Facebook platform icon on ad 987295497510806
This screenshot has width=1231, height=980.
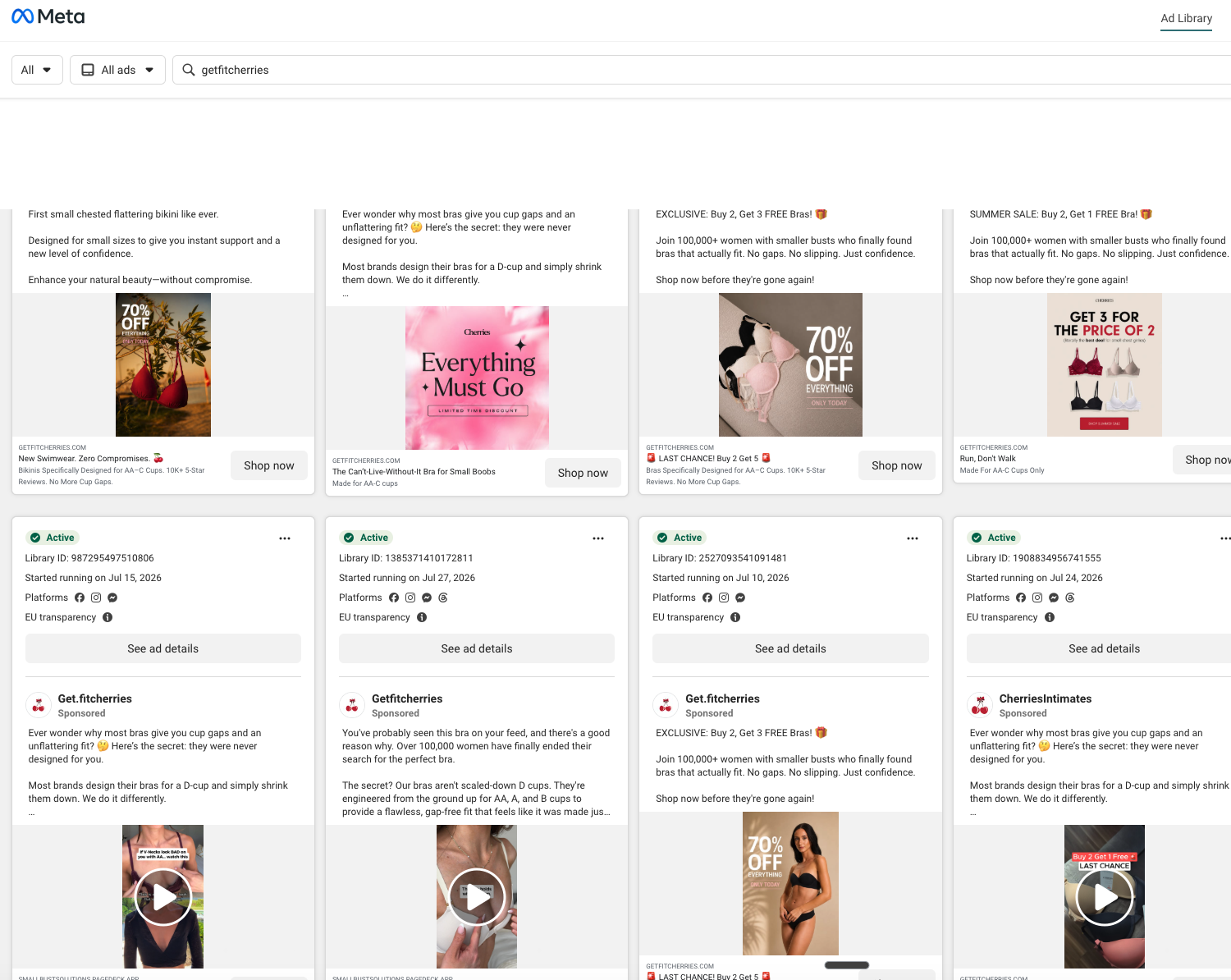click(x=80, y=598)
